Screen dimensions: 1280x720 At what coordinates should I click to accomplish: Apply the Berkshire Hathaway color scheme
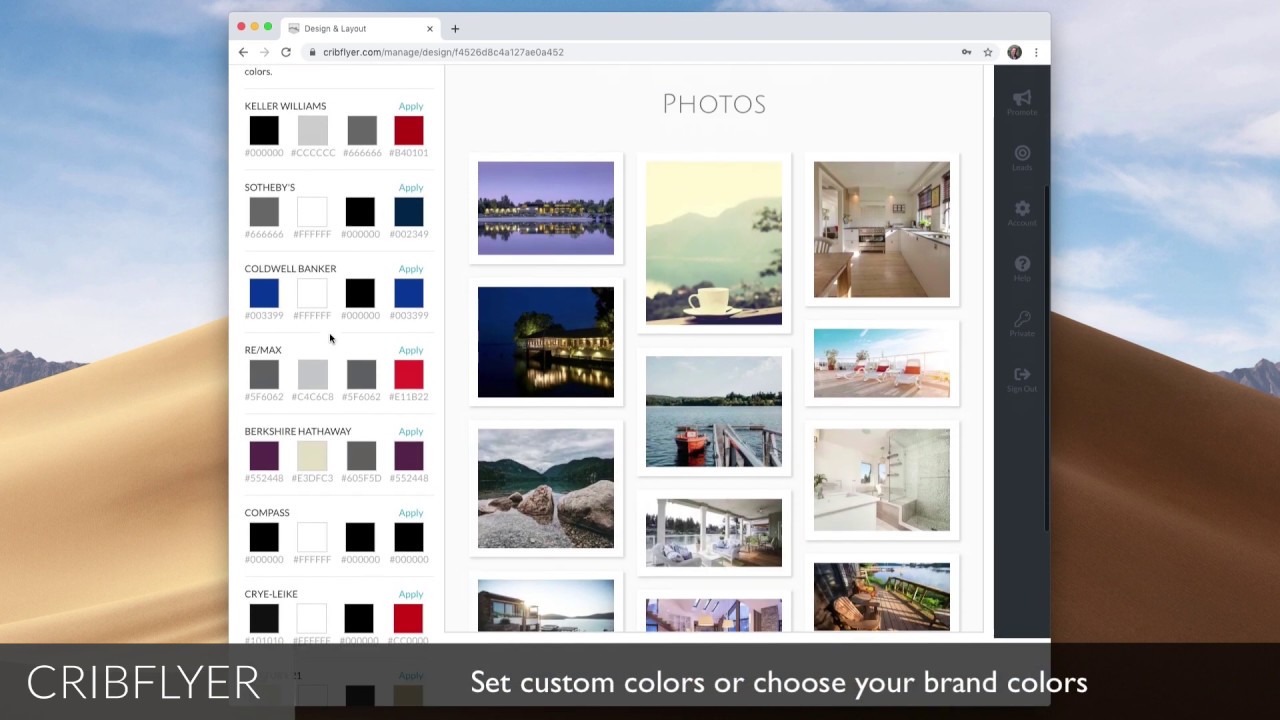410,431
